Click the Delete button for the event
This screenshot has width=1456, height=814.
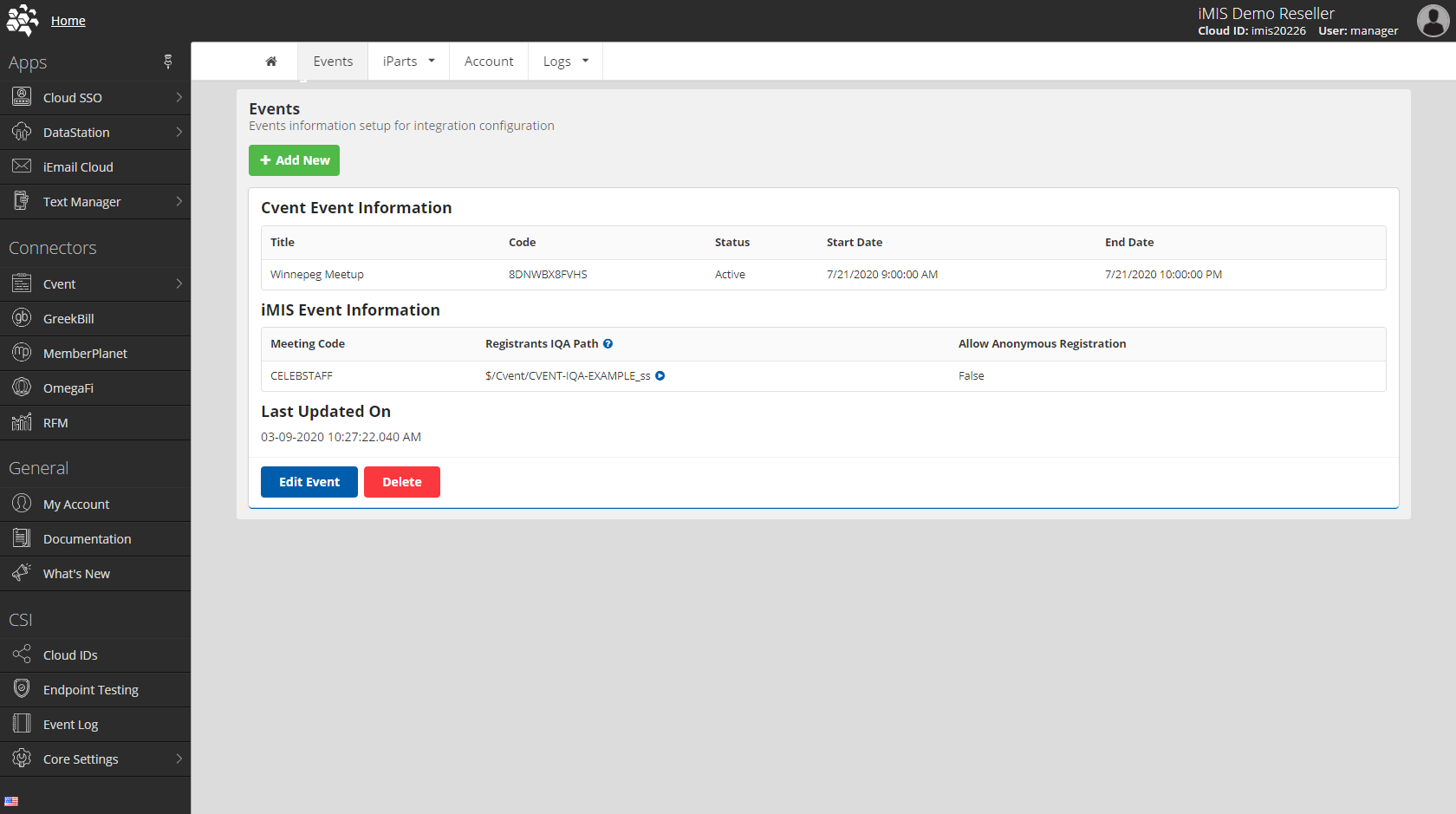coord(401,482)
